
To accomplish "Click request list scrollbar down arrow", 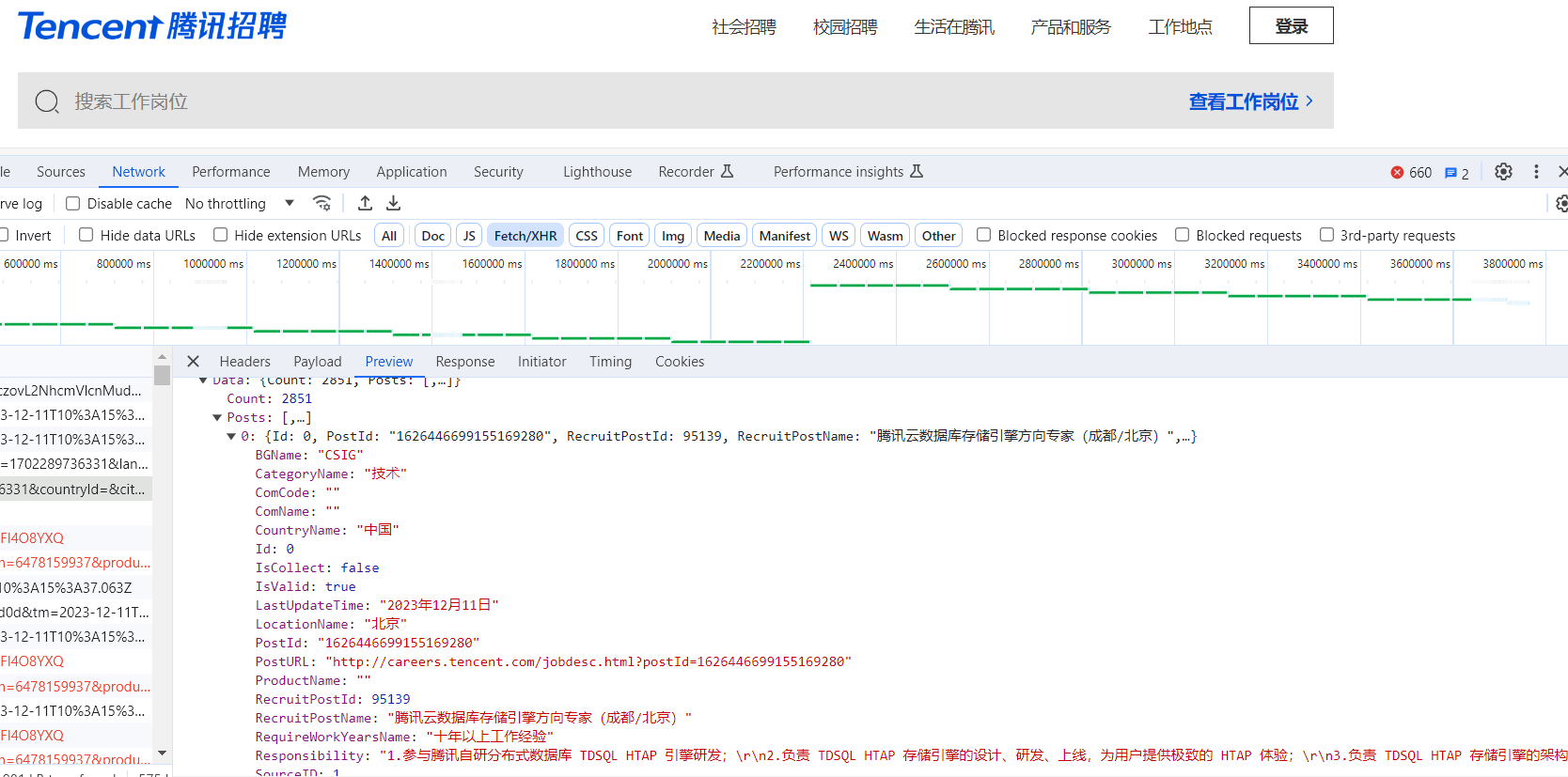I will pos(163,754).
